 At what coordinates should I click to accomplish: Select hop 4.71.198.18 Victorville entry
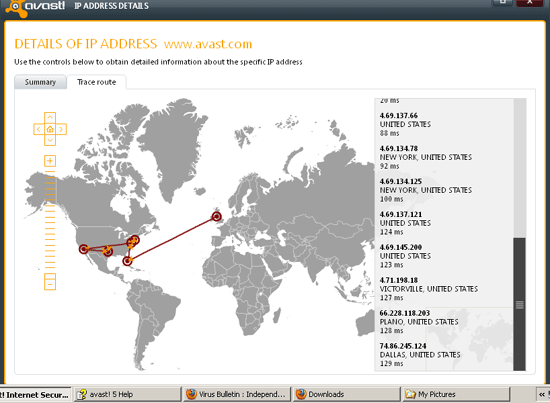(429, 289)
